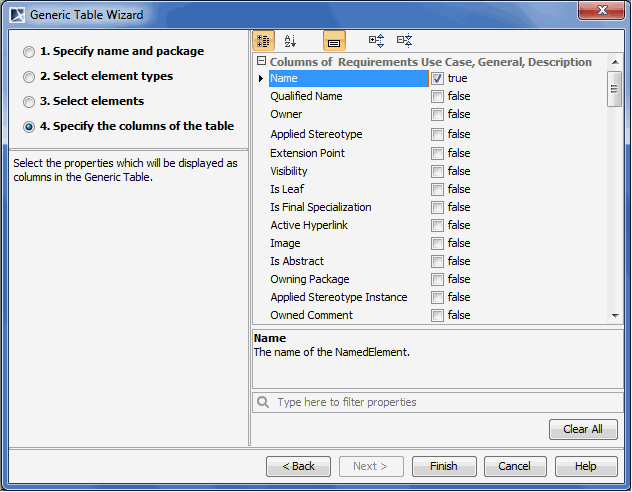Select step 1 Specify name and package
The image size is (632, 492).
click(x=29, y=52)
